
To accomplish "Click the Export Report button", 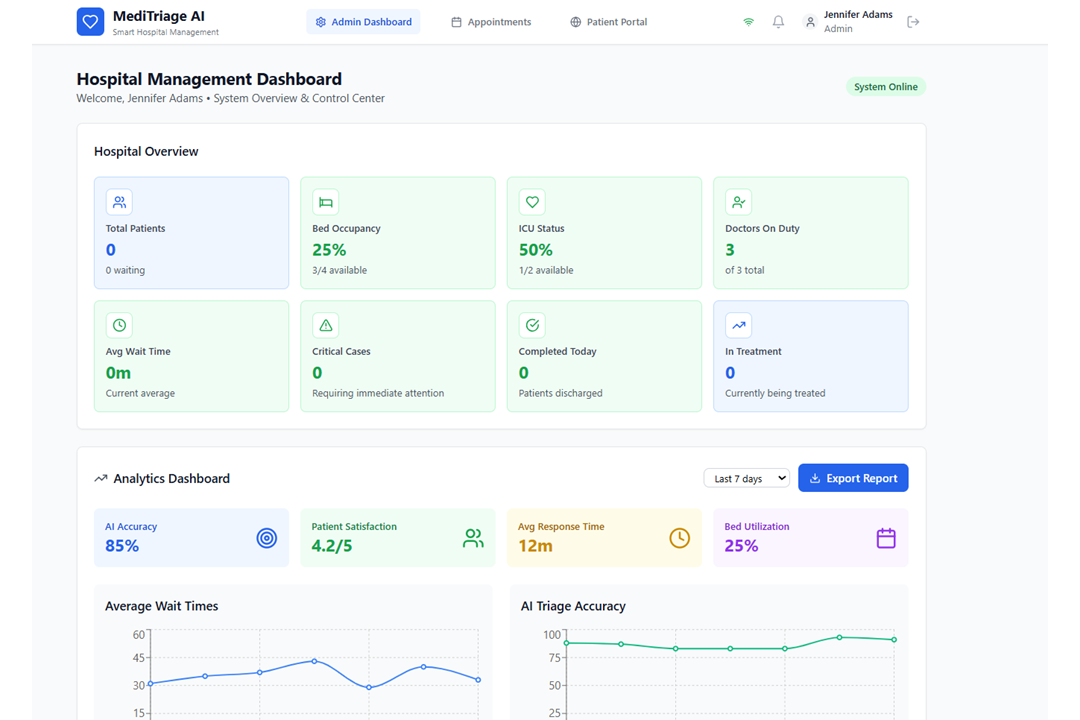I will (853, 478).
